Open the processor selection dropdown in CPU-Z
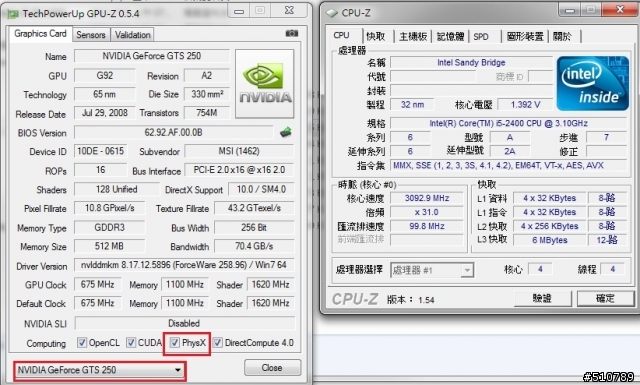 click(x=432, y=270)
